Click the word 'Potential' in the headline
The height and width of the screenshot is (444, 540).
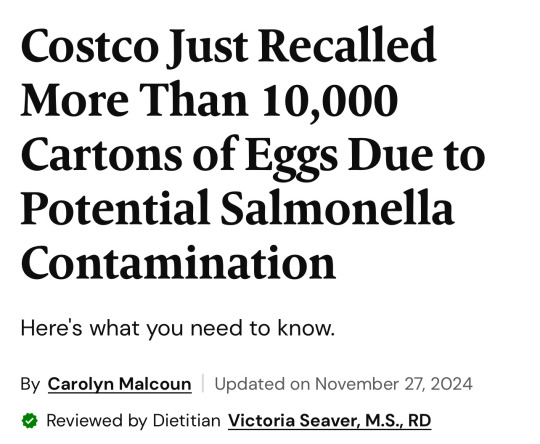116,209
